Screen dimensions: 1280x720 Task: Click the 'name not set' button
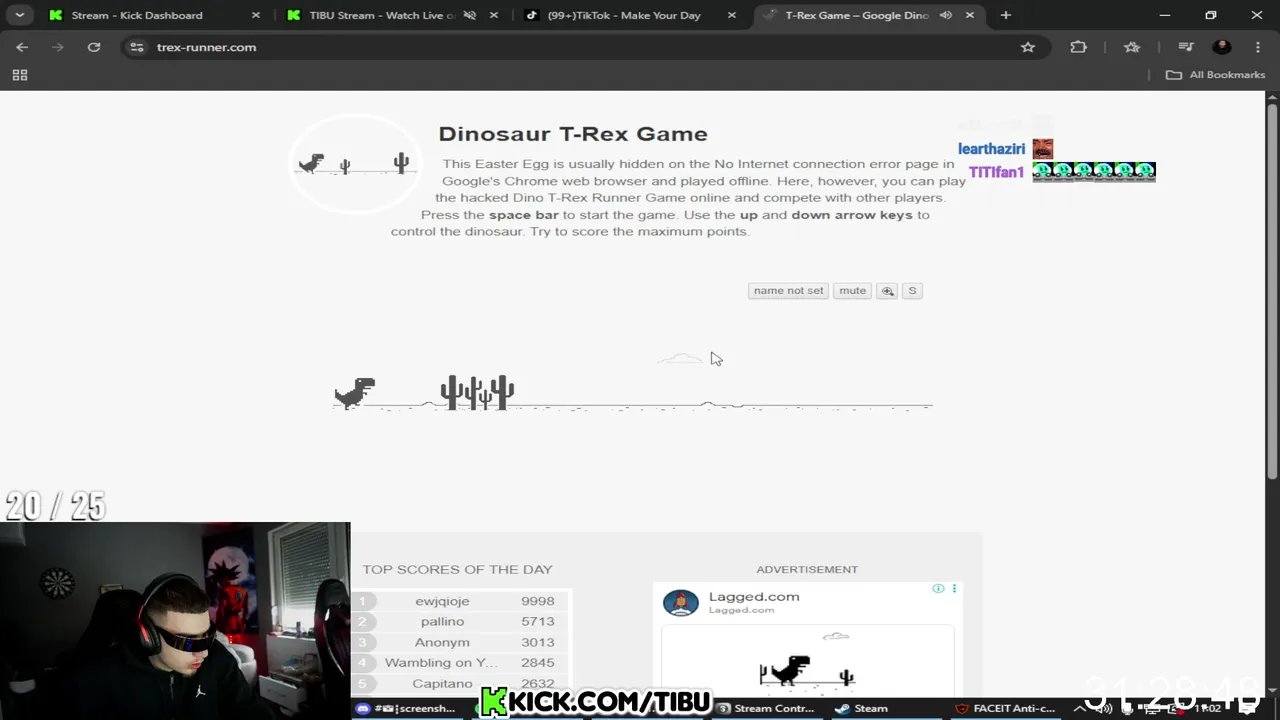pos(788,291)
